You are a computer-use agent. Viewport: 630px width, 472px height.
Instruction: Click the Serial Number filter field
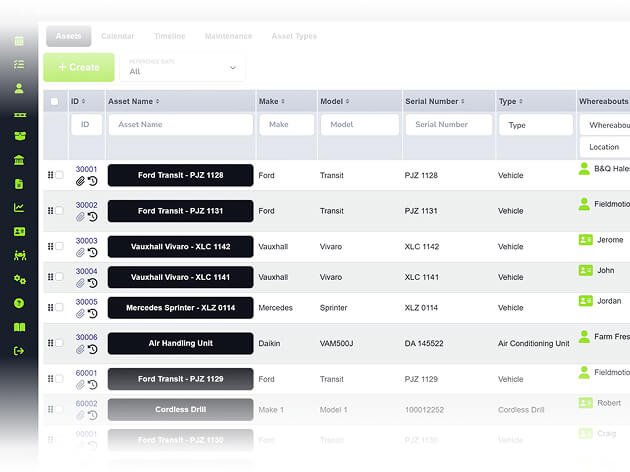449,125
